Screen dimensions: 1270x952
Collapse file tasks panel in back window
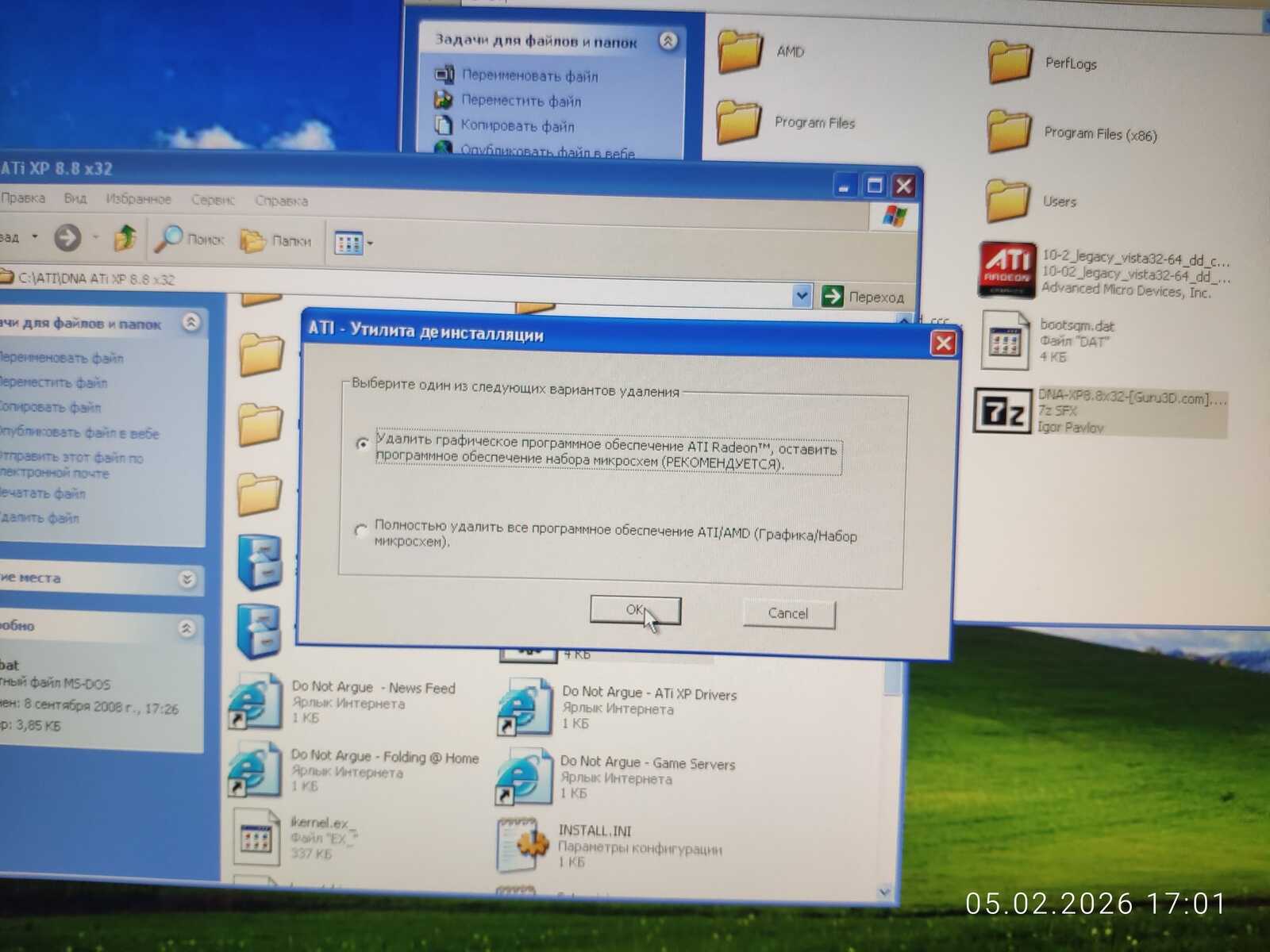tap(668, 40)
